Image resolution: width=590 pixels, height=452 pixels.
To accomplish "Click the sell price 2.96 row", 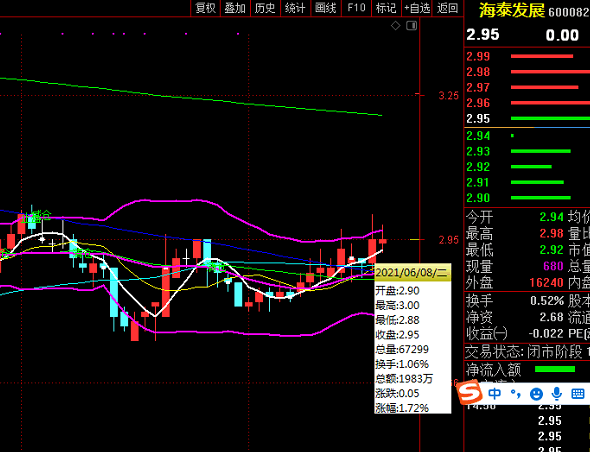I will pyautogui.click(x=528, y=103).
